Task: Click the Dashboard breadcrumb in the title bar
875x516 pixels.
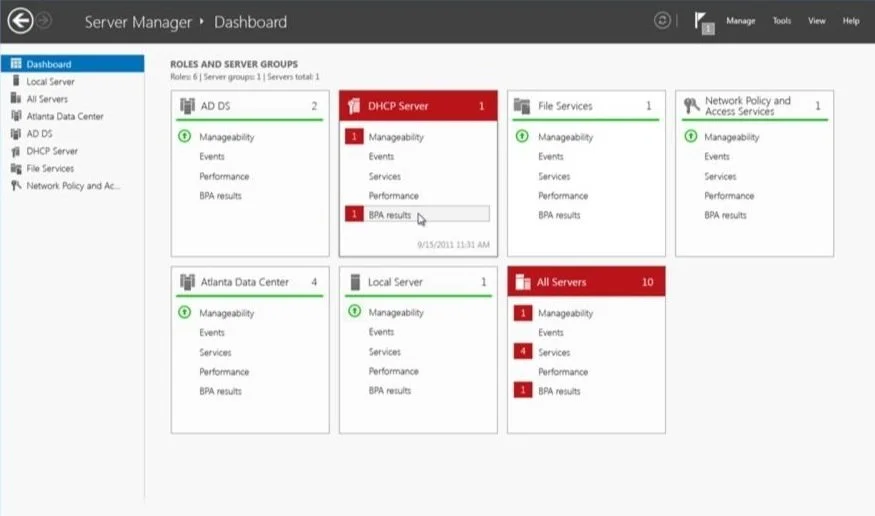Action: (251, 22)
